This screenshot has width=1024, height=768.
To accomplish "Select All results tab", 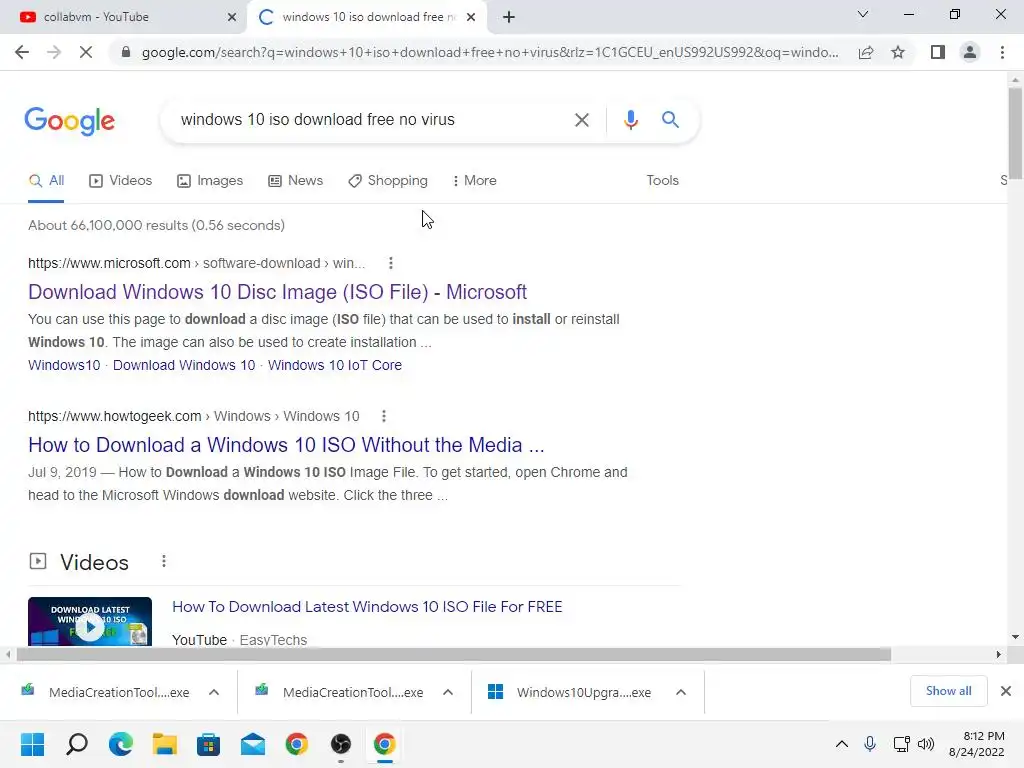I will click(46, 180).
